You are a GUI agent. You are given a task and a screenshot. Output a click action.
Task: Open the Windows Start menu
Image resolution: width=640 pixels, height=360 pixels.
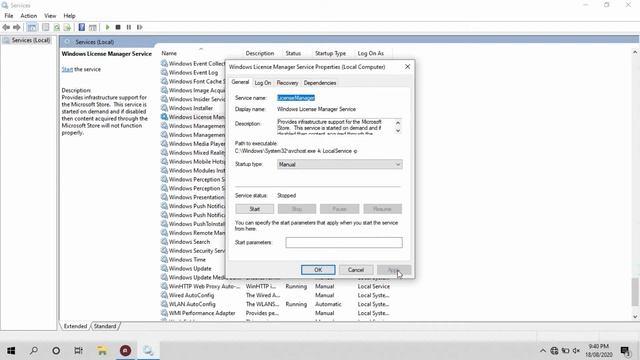pyautogui.click(x=11, y=350)
